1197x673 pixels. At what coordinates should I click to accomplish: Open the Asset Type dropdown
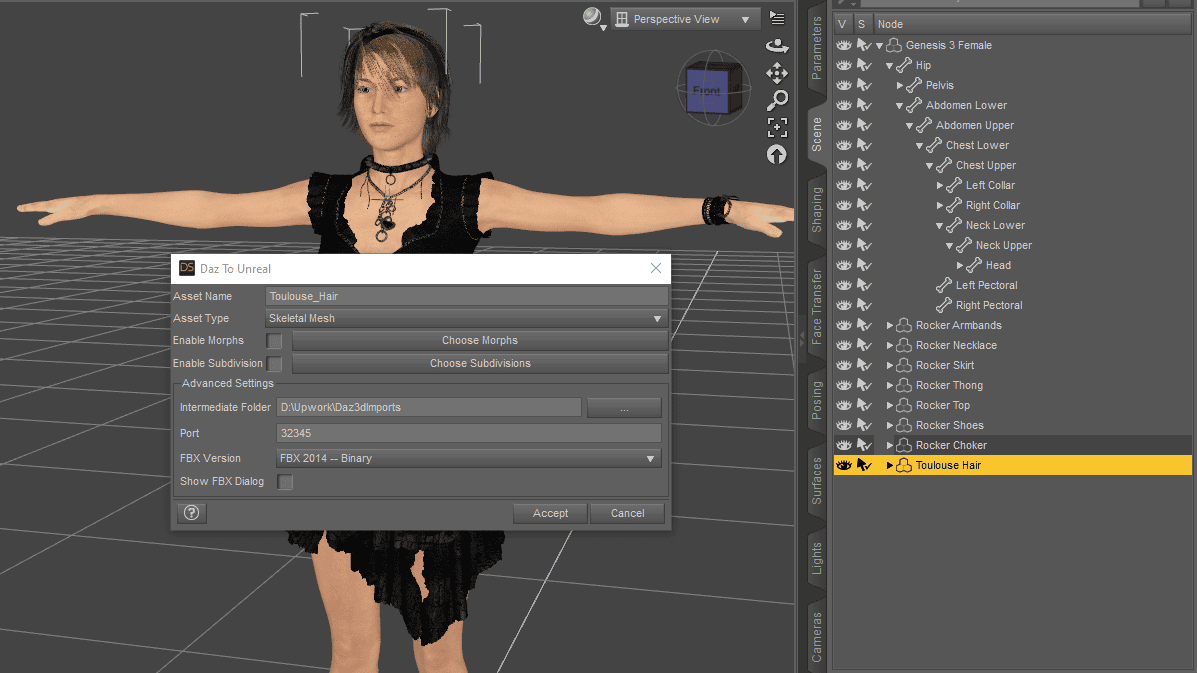657,318
